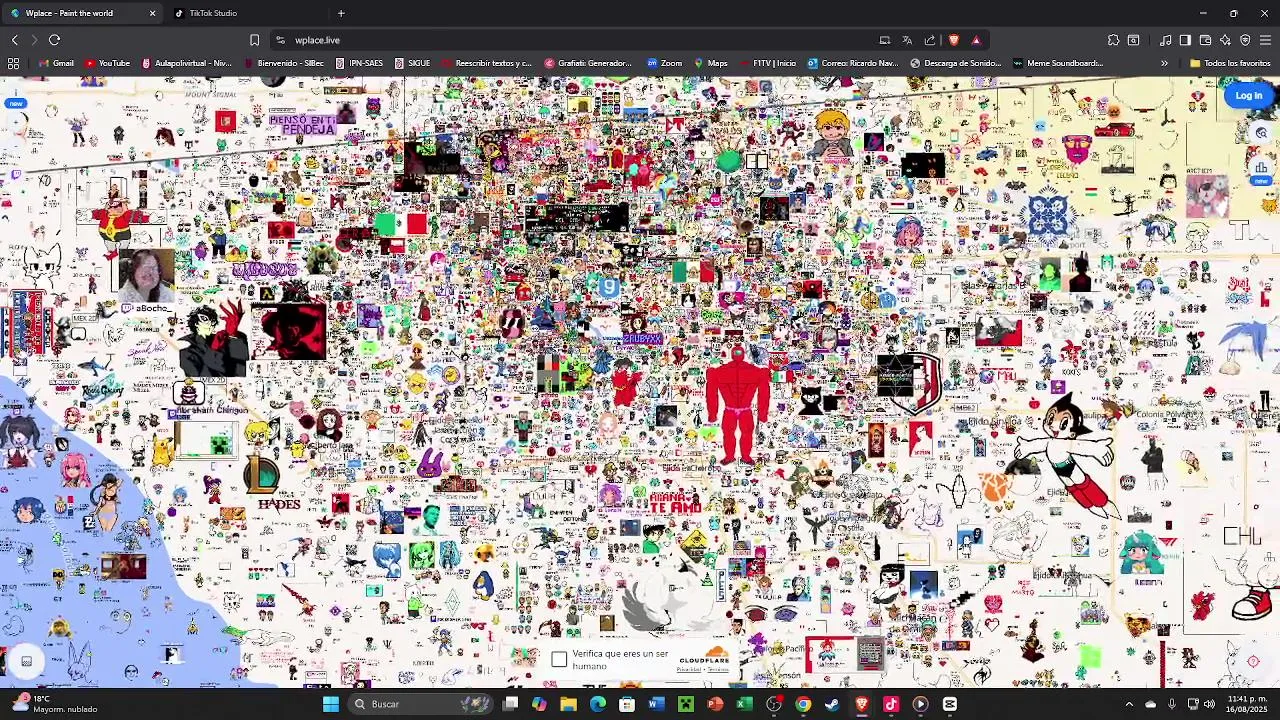1280x720 pixels.
Task: Open the browser extensions puzzle icon
Action: (1113, 40)
